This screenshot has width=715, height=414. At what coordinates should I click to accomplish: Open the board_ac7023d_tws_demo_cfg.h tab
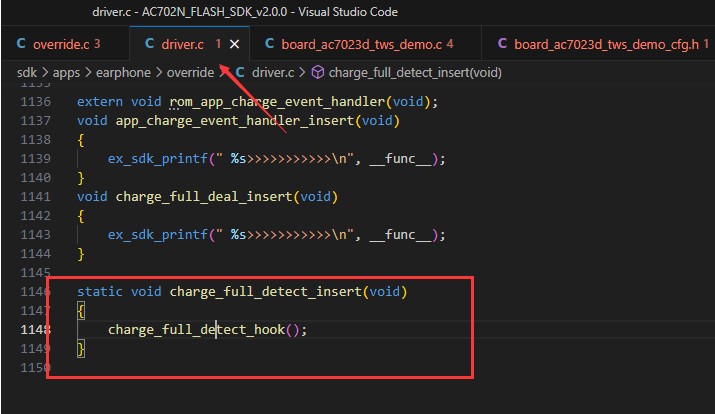598,44
